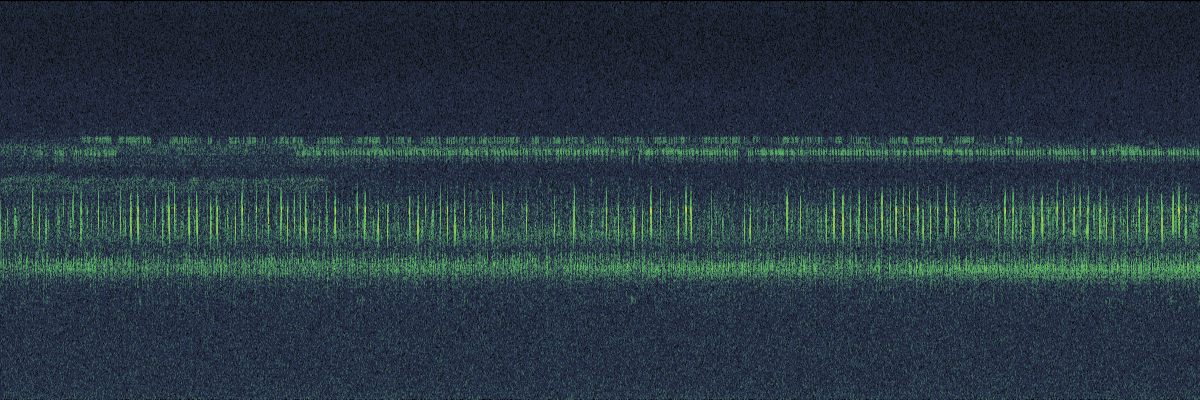
Task: Click the dark gap between spikes and lower band
Action: (x=600, y=249)
